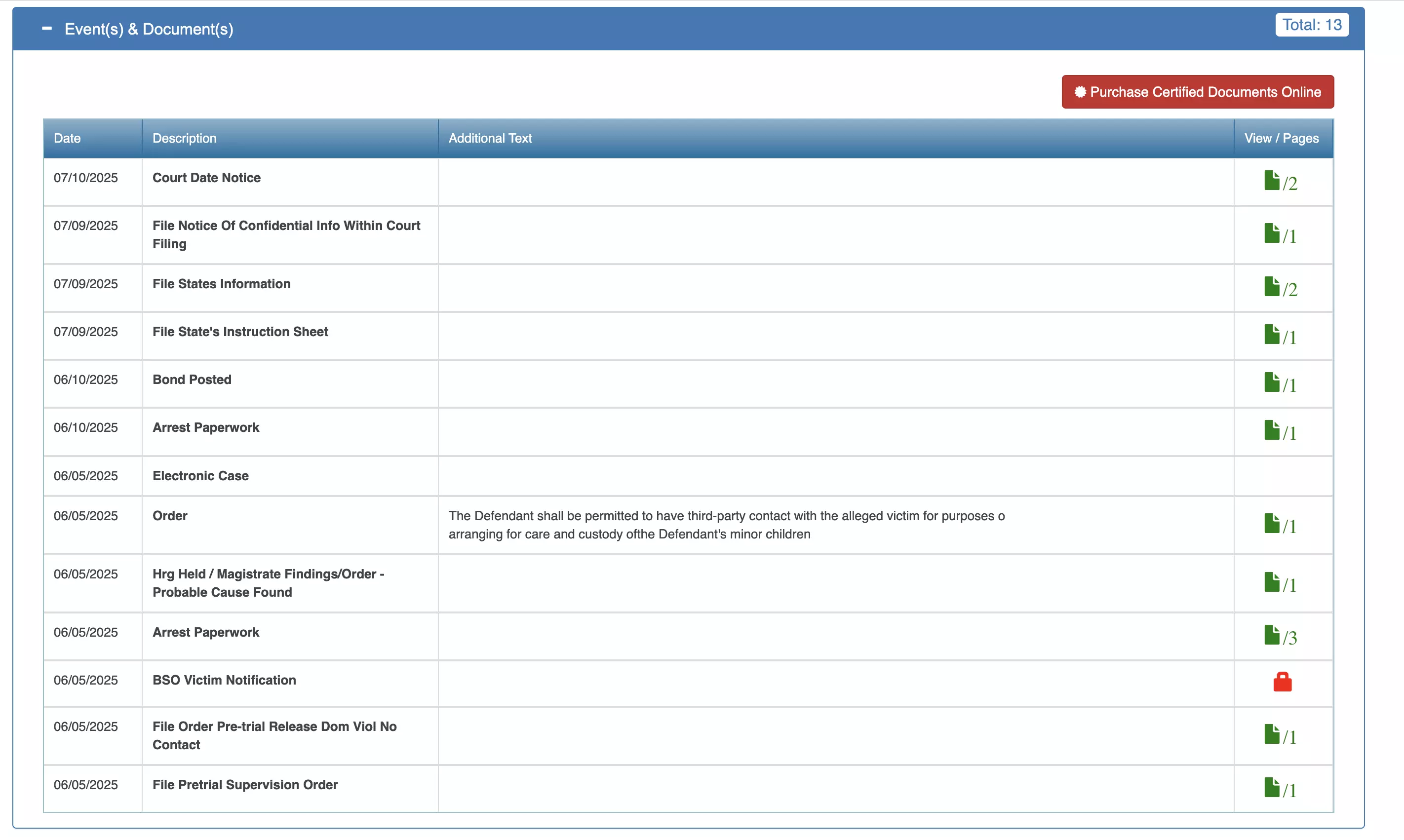
Task: Select File Pretrial Supervision Order text
Action: (x=245, y=785)
